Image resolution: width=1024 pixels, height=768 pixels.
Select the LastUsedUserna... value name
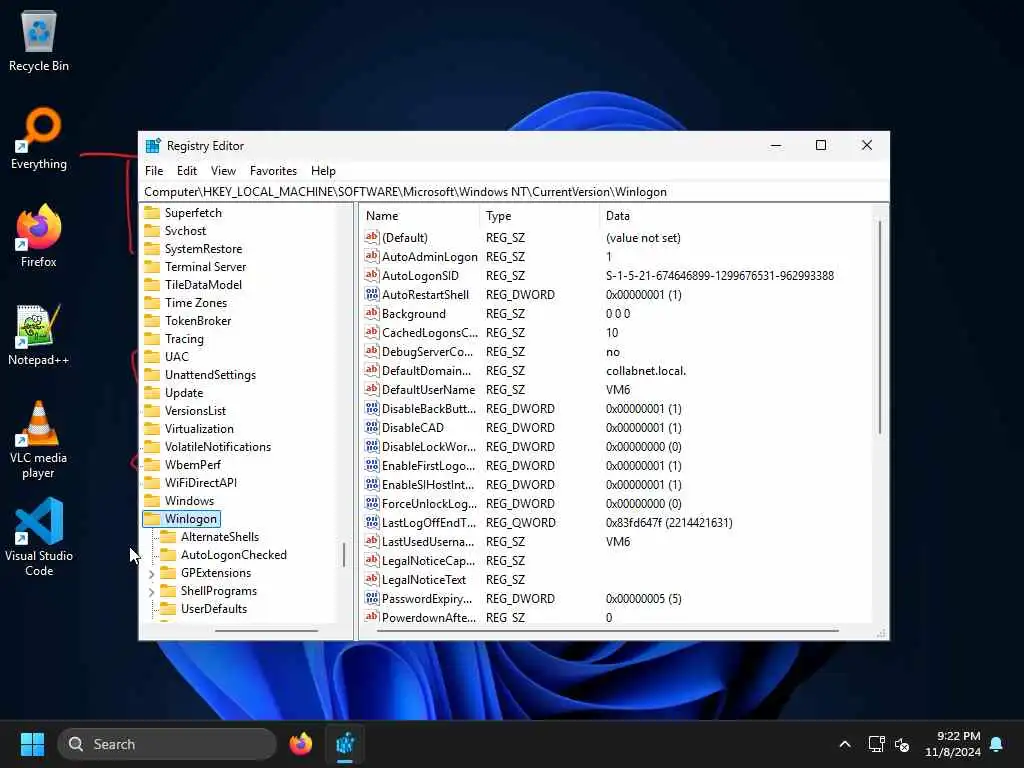coord(428,541)
